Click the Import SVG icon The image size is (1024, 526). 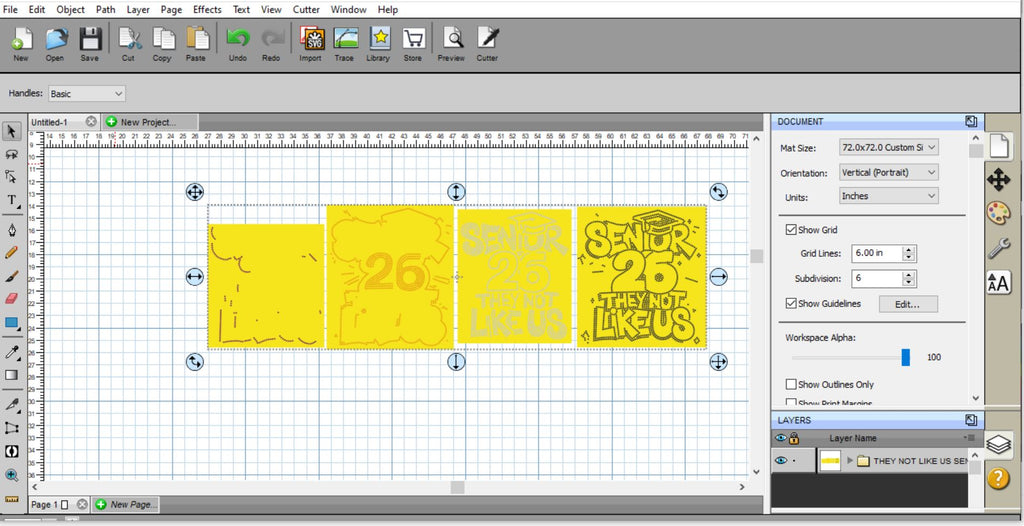311,44
